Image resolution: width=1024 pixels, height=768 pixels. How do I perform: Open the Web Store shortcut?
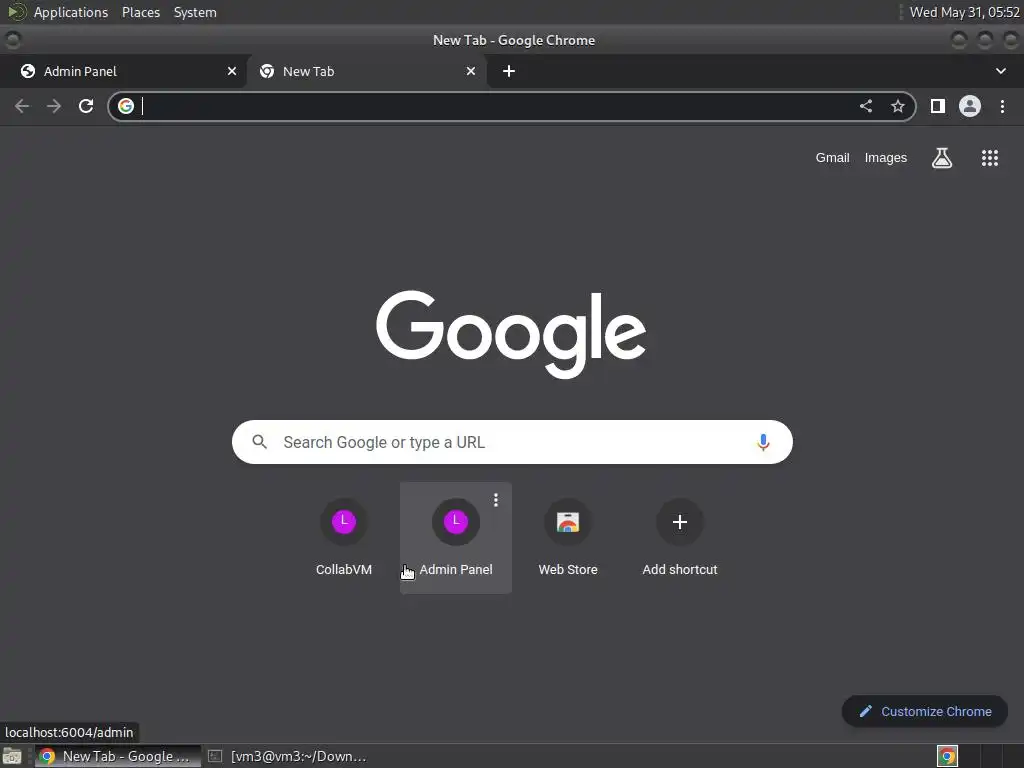568,538
